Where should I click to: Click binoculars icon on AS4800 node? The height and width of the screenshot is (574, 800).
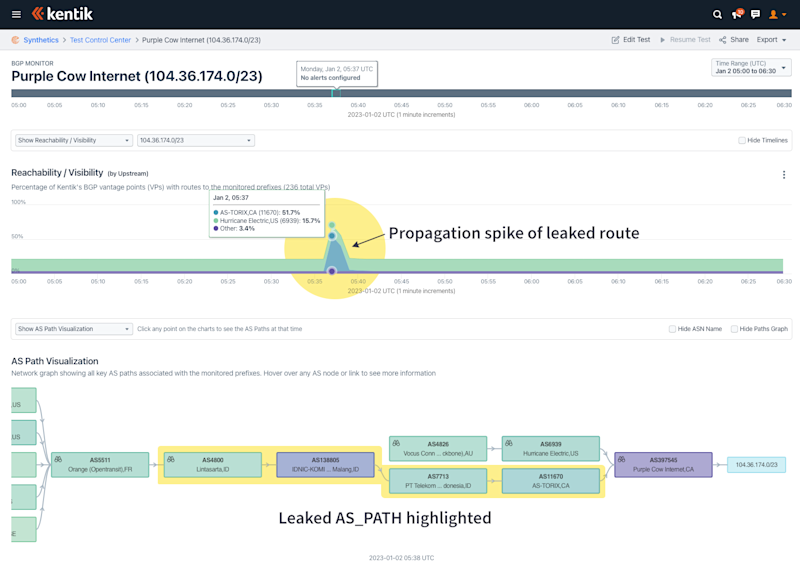(x=171, y=459)
